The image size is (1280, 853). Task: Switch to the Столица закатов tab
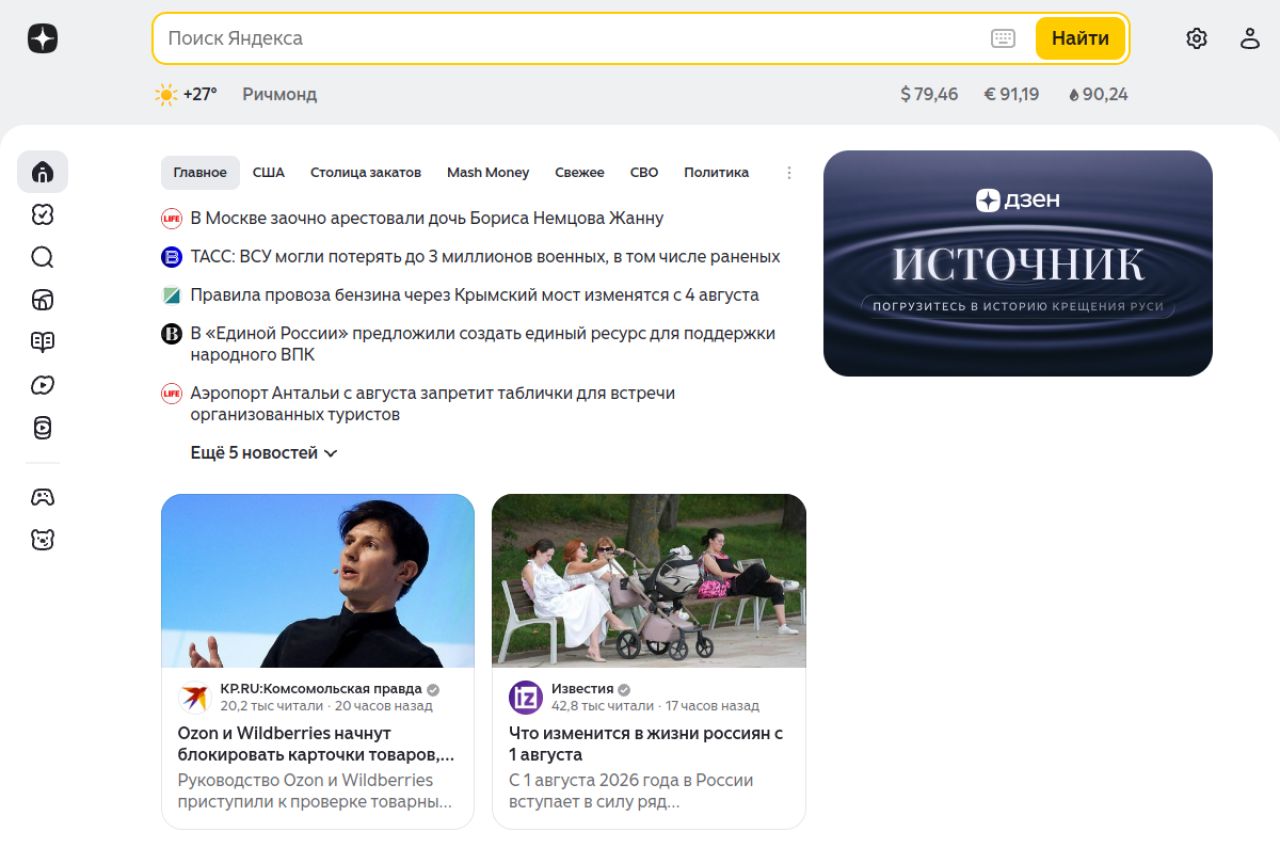(x=366, y=173)
